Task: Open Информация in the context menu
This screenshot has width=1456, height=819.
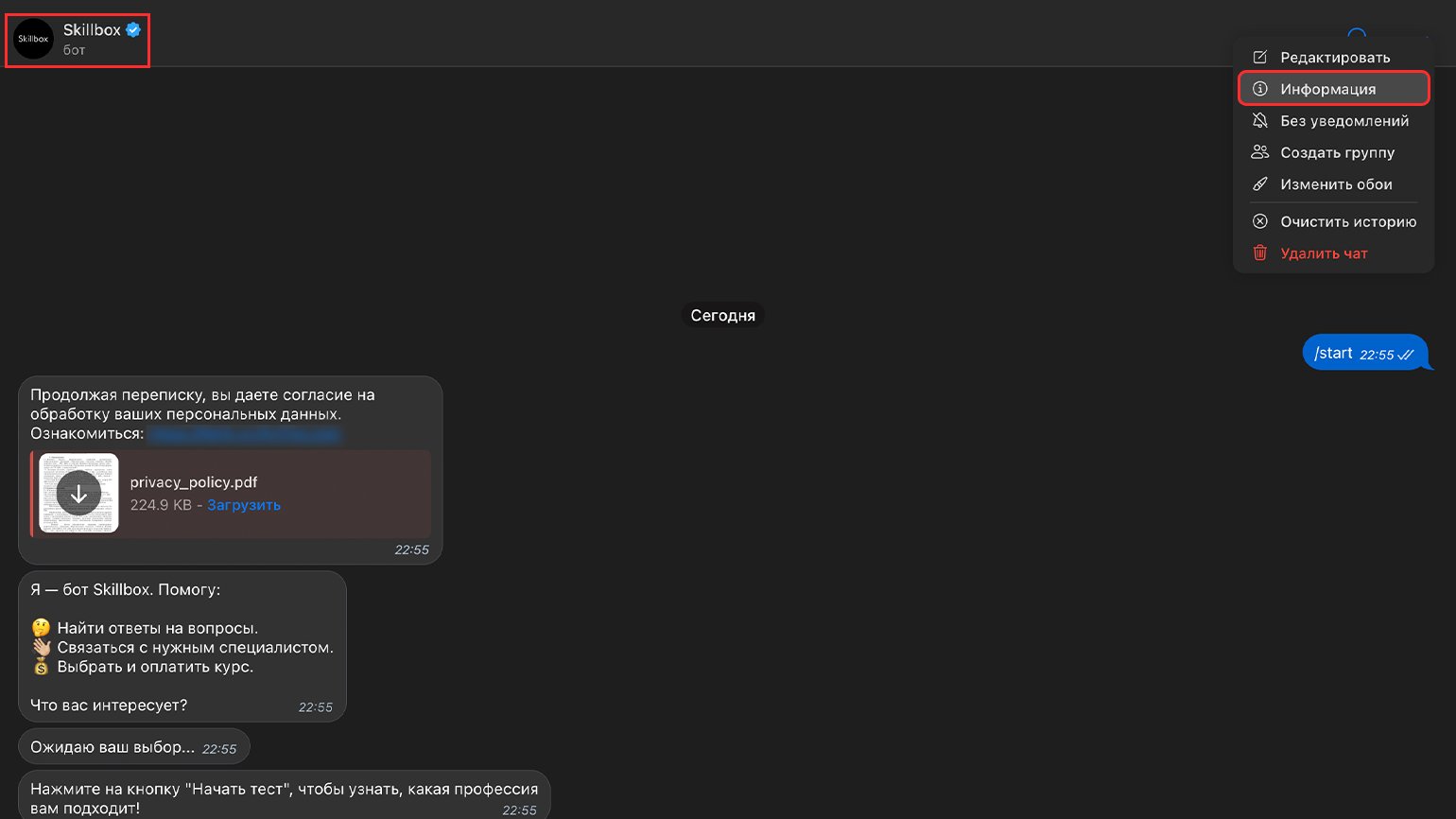Action: [1334, 89]
